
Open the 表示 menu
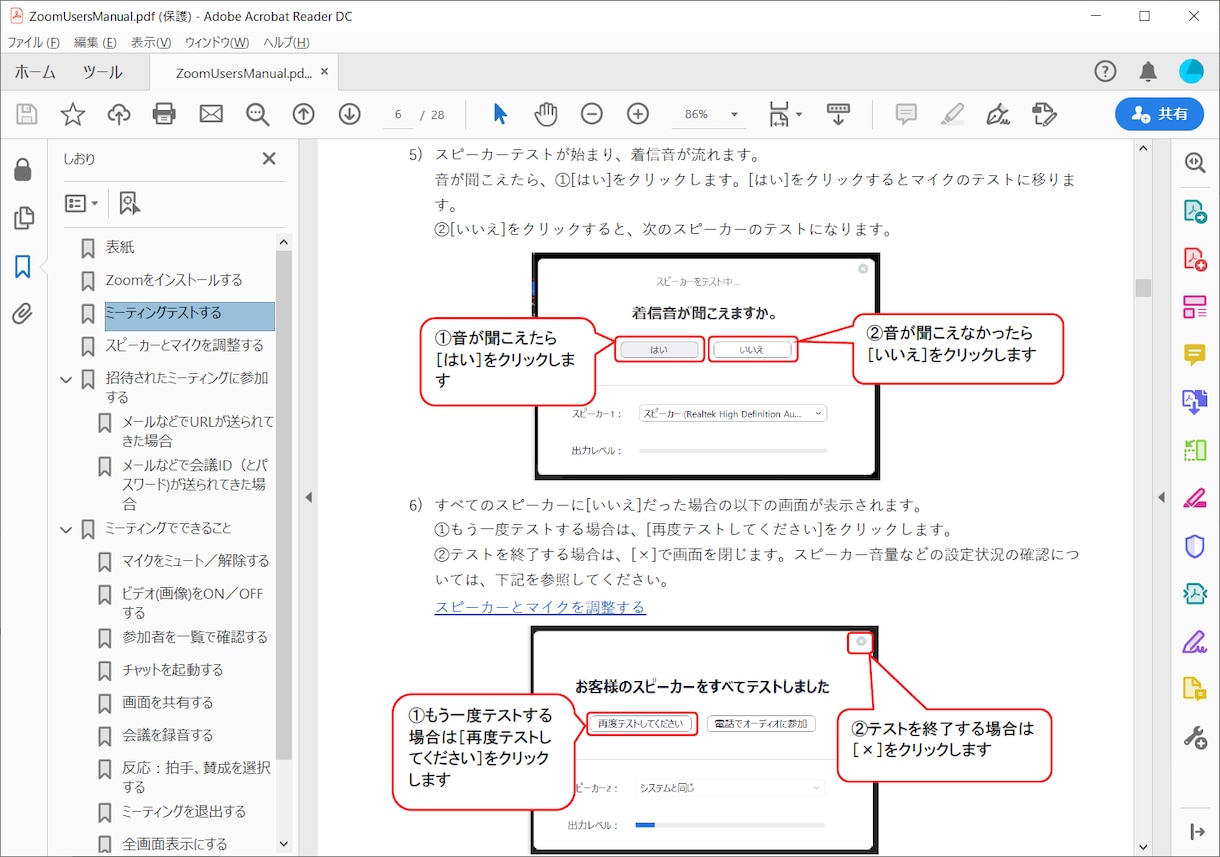pyautogui.click(x=151, y=42)
